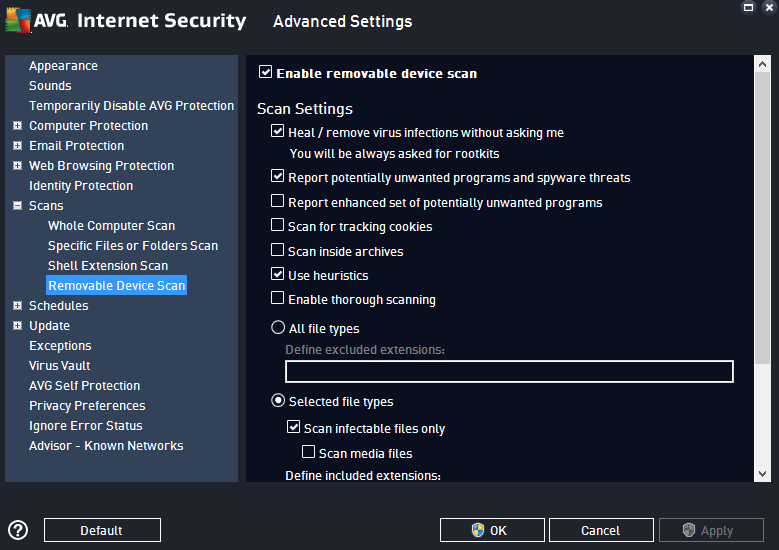Open Virus Vault settings
Viewport: 779px width, 550px height.
[60, 365]
